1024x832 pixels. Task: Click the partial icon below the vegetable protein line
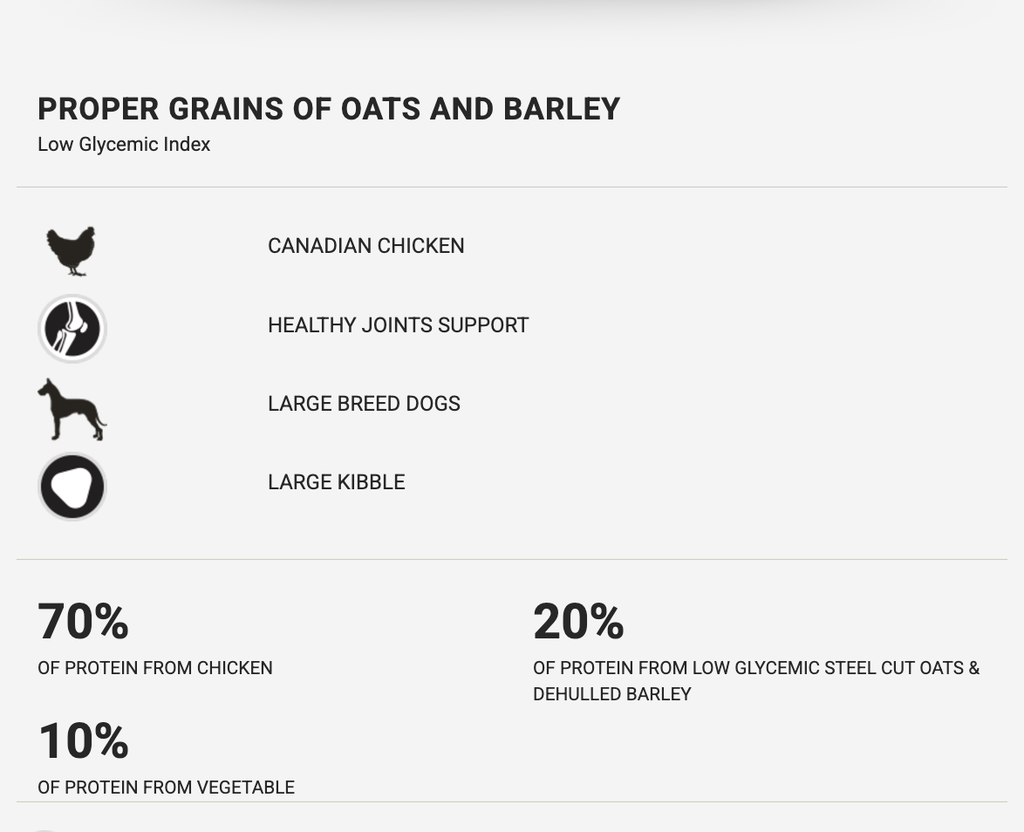point(43,830)
